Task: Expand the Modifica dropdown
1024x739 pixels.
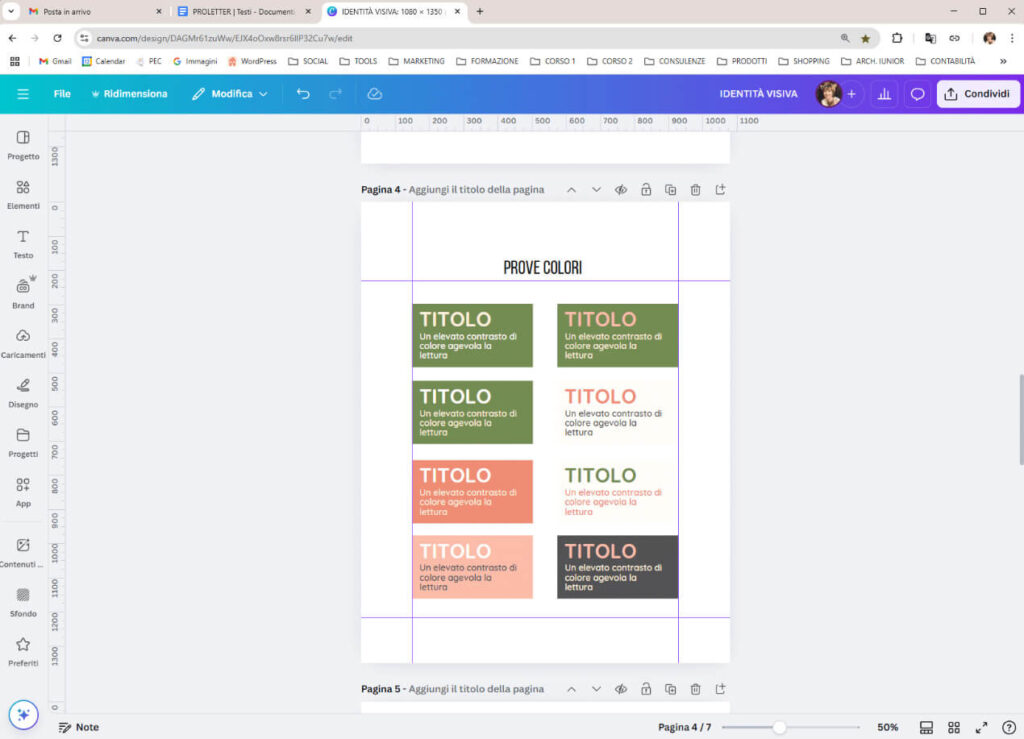Action: pyautogui.click(x=230, y=94)
